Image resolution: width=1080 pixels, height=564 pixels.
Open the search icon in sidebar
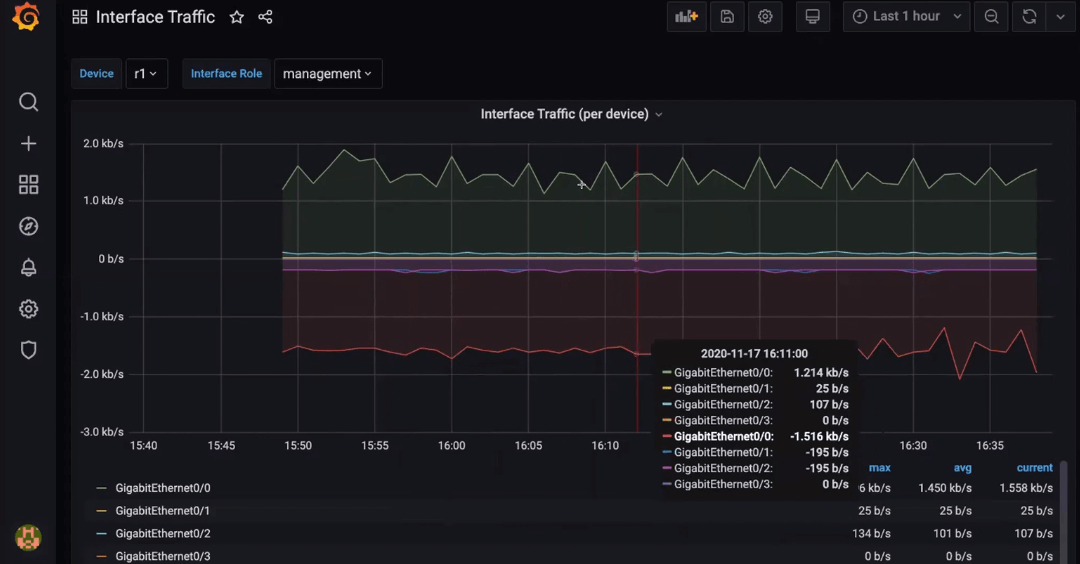tap(28, 102)
